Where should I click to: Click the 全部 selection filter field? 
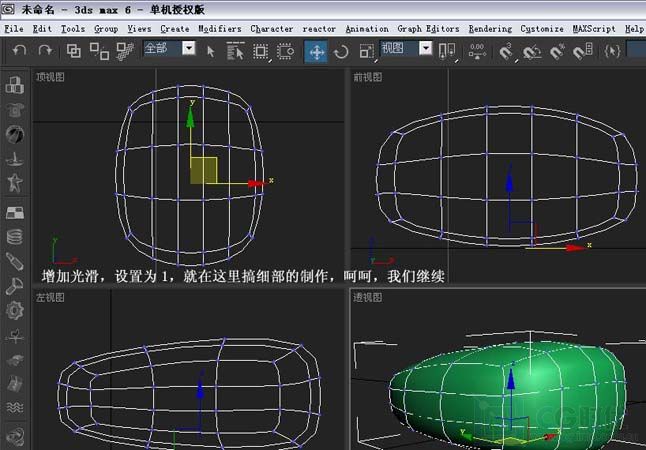point(163,48)
